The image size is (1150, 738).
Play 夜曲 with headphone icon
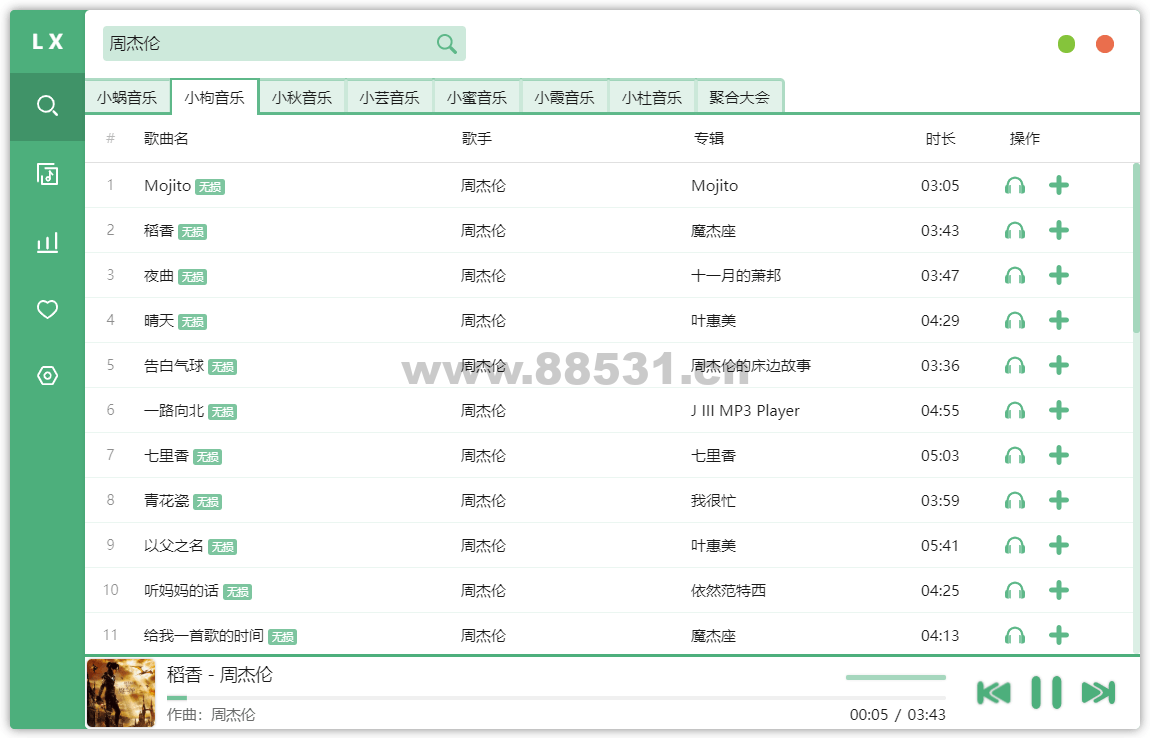pyautogui.click(x=1015, y=276)
